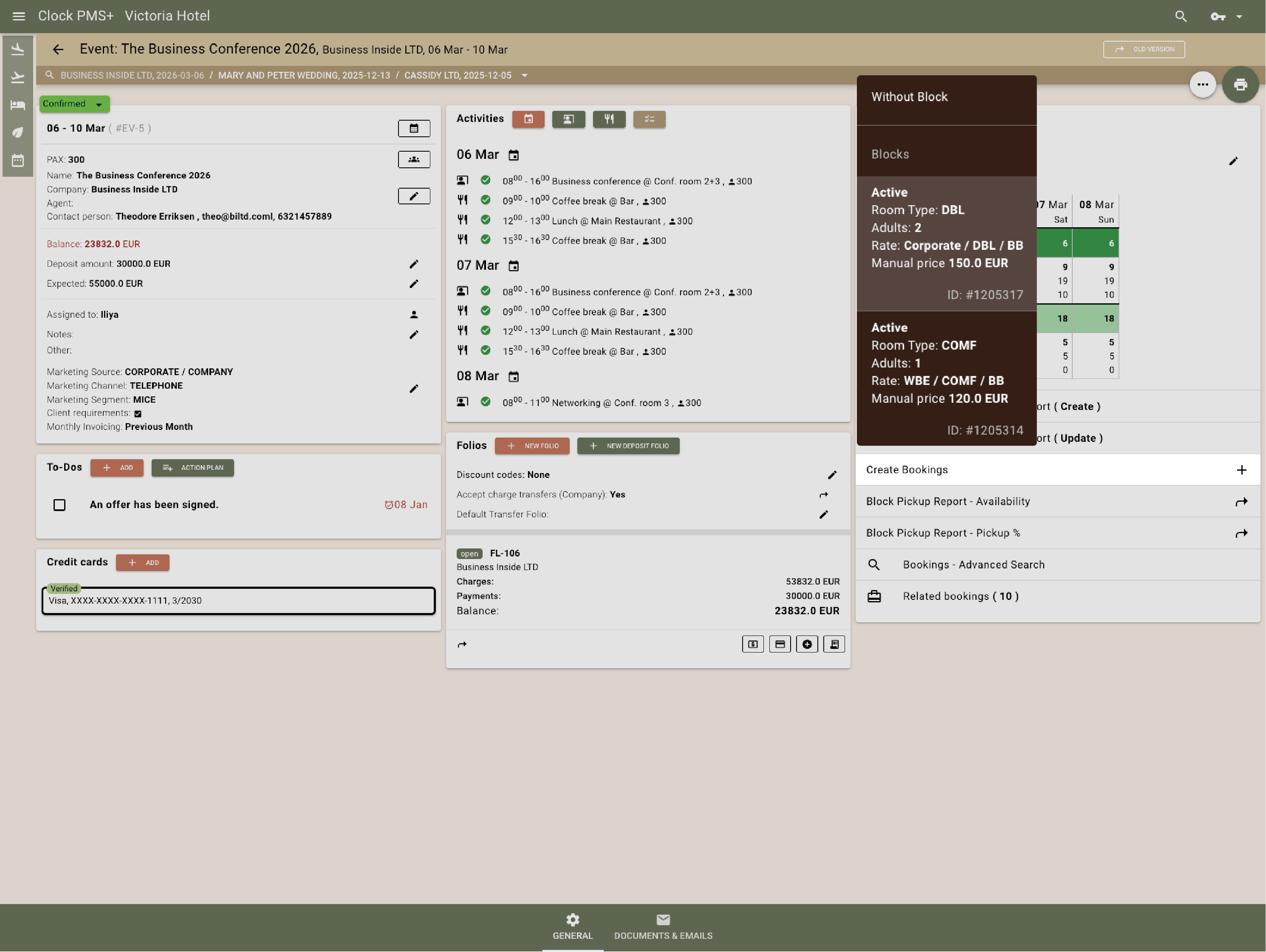
Task: Filter activities by catering fork-knife icon
Action: pos(608,119)
